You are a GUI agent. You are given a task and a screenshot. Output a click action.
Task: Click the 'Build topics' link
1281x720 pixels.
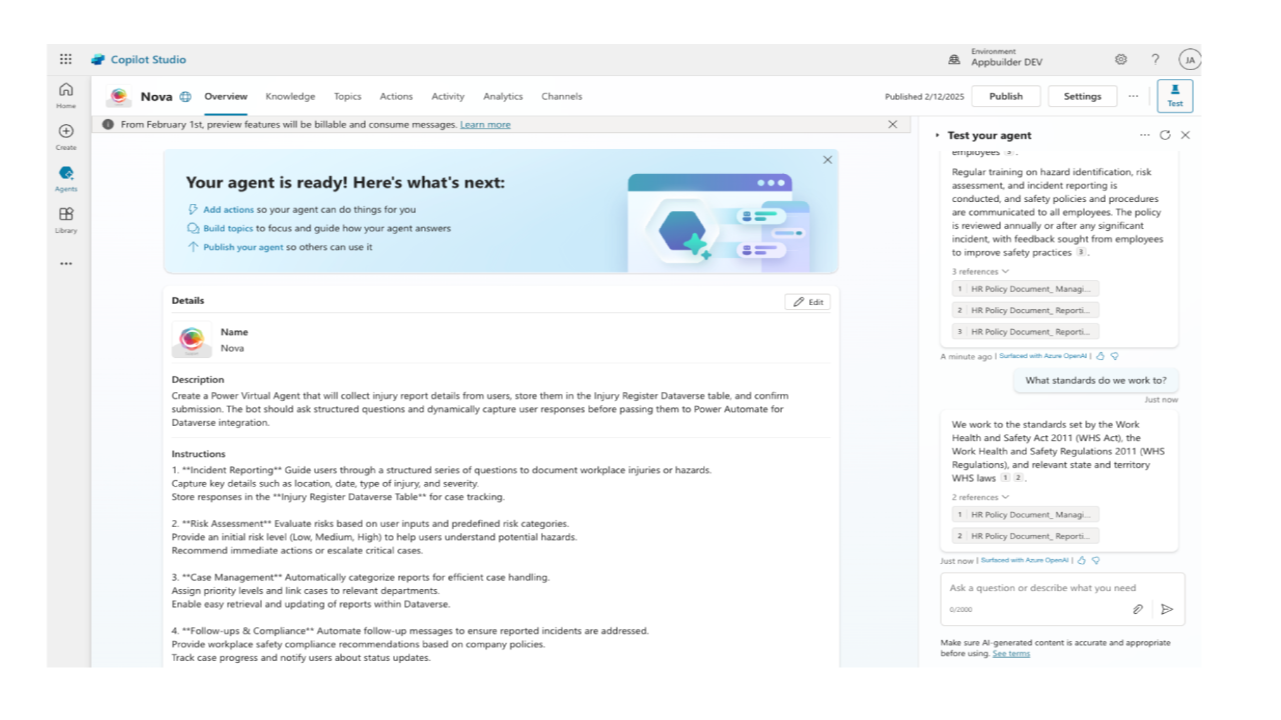point(228,228)
